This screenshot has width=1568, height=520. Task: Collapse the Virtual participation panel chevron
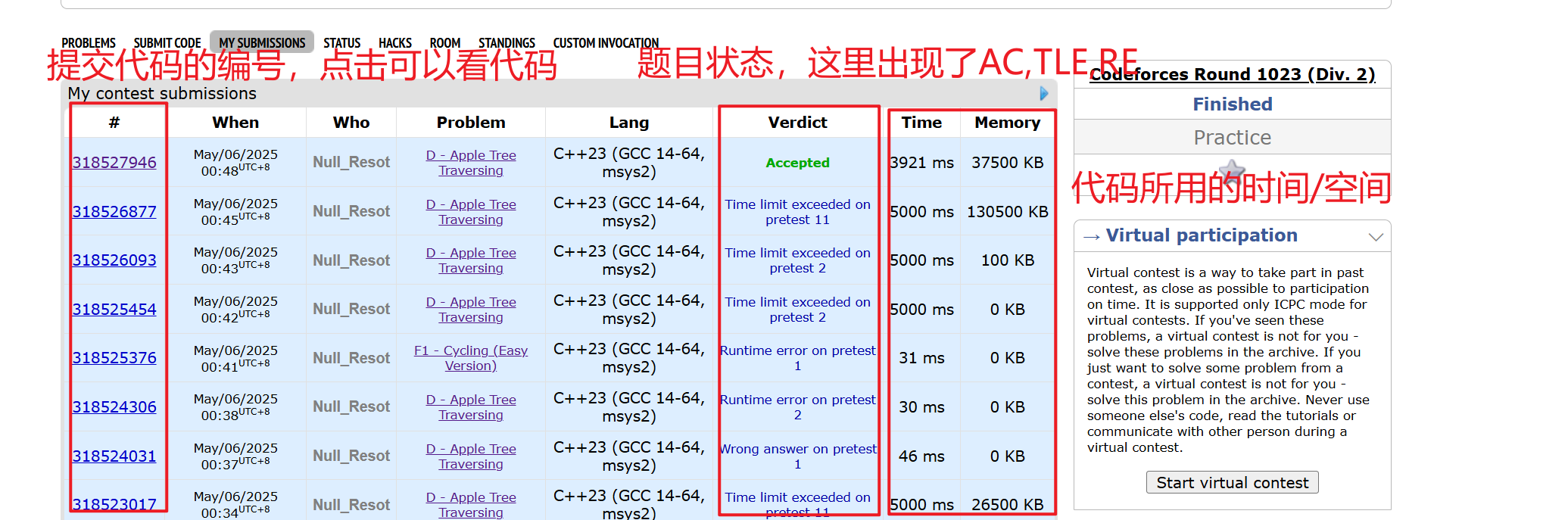tap(1376, 237)
